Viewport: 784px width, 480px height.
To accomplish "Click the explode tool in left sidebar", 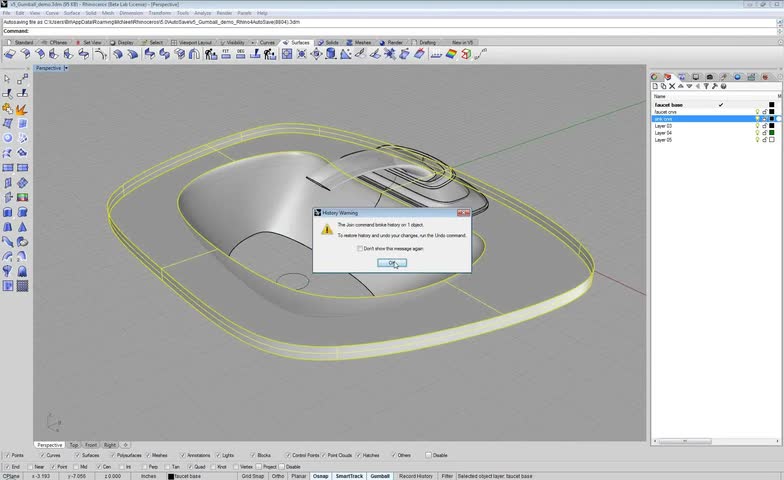I will [22, 109].
